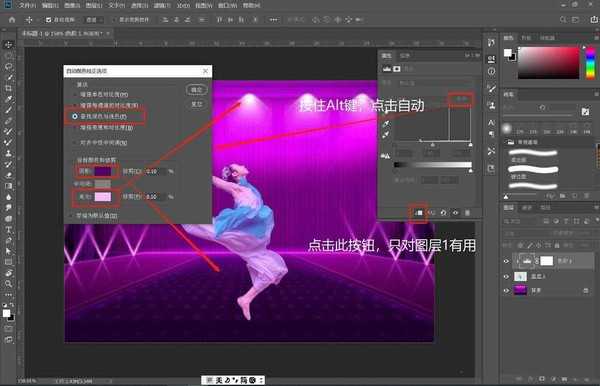Select the Move tool in the toolbox
Image resolution: width=600 pixels, height=386 pixels.
pyautogui.click(x=8, y=45)
